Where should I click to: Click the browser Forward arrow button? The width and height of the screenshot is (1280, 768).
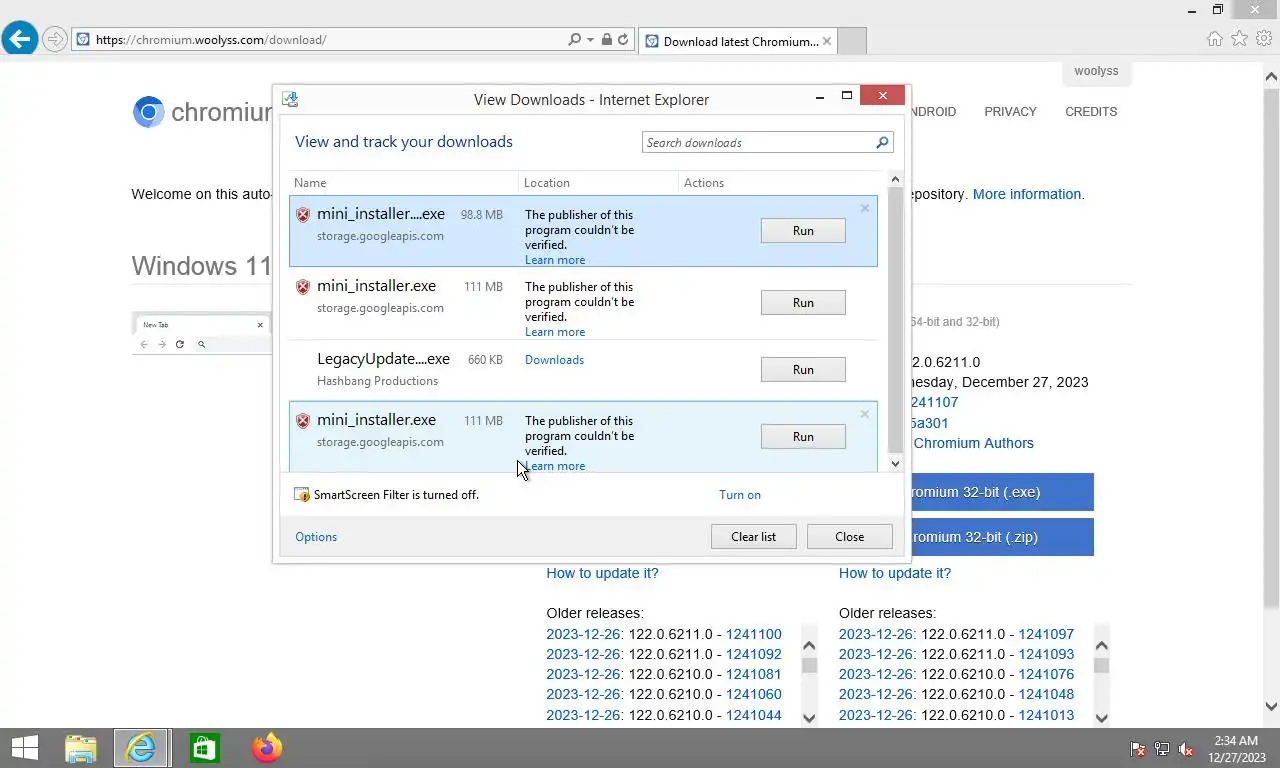click(x=55, y=40)
